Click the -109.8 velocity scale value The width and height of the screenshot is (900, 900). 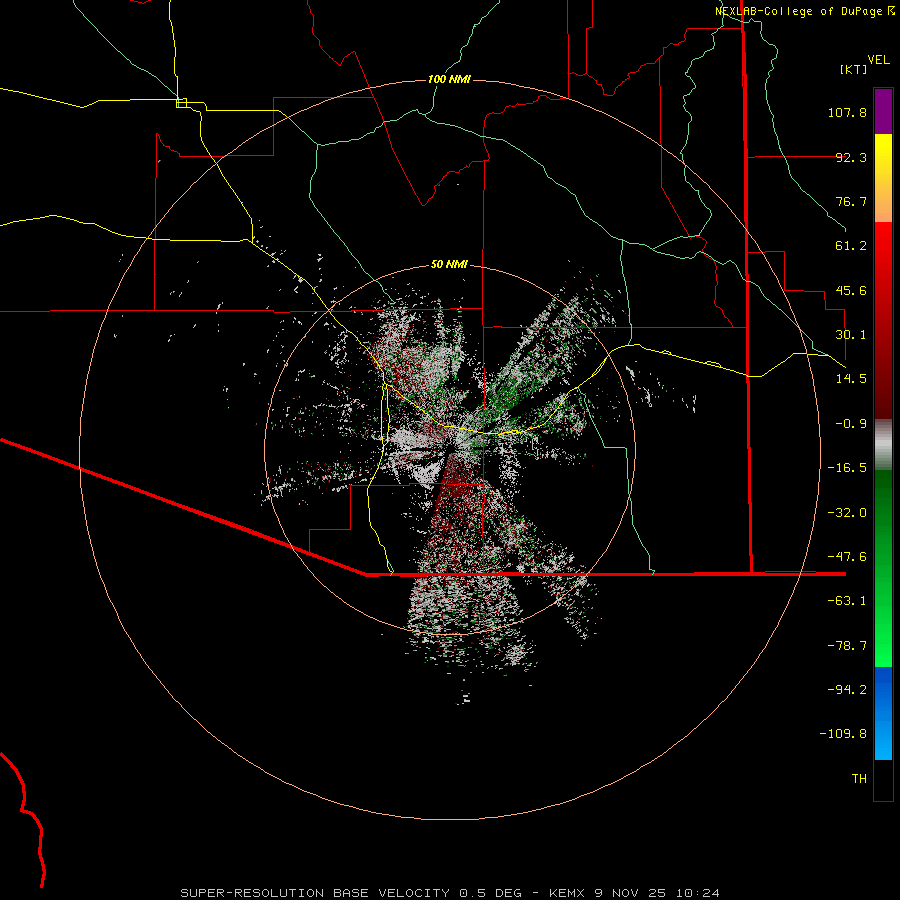tap(843, 734)
